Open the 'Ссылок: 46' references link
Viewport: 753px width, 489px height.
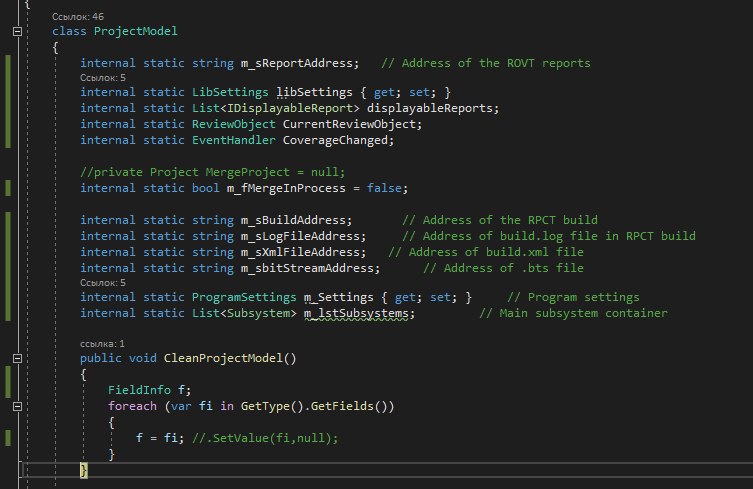78,16
